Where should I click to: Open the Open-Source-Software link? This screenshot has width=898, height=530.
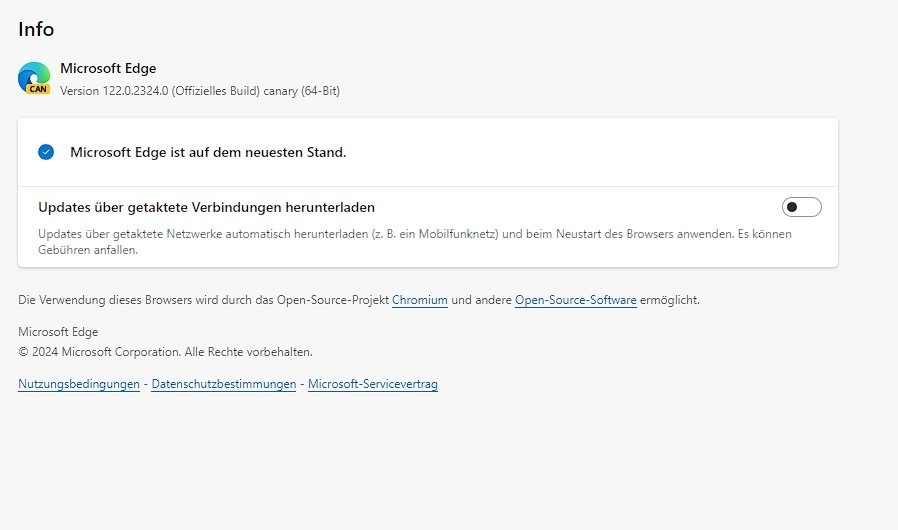pos(575,300)
